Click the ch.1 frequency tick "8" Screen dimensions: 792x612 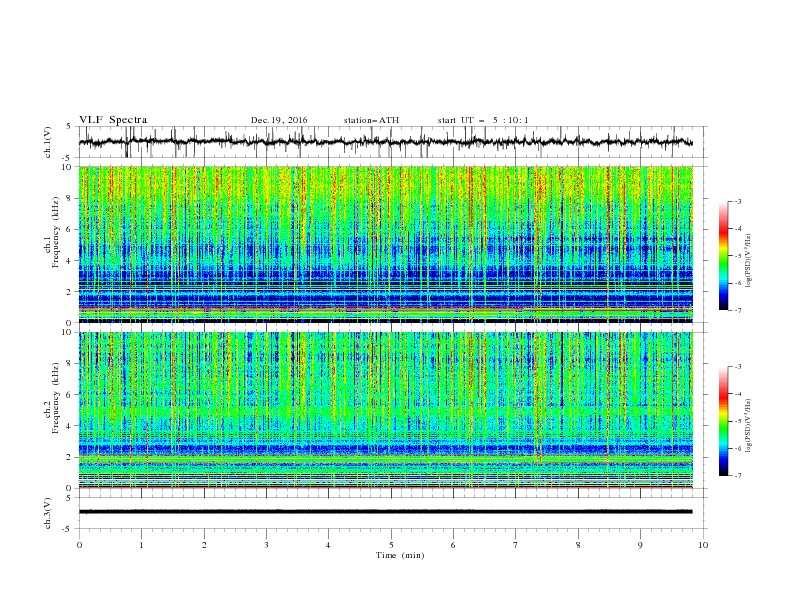pyautogui.click(x=70, y=198)
